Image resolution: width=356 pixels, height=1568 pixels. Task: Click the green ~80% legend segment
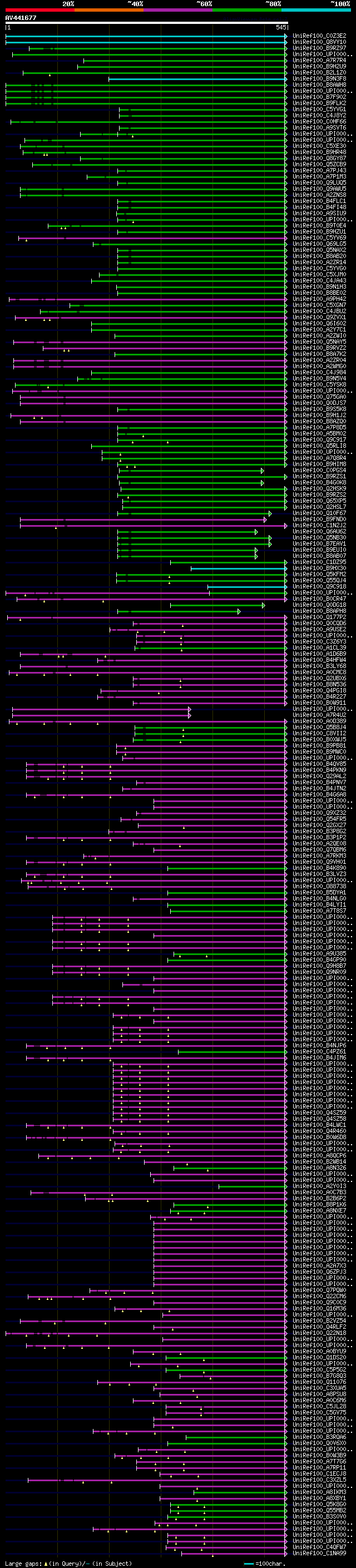[247, 10]
